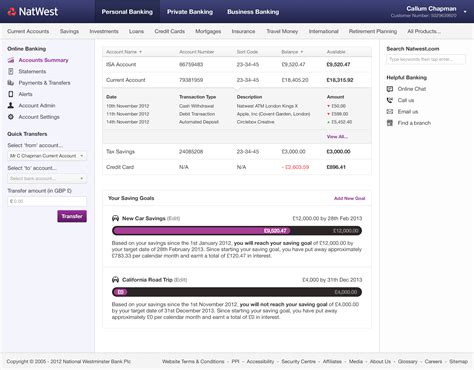Click the NatWest logo
Image resolution: width=474 pixels, height=370 pixels.
(33, 12)
